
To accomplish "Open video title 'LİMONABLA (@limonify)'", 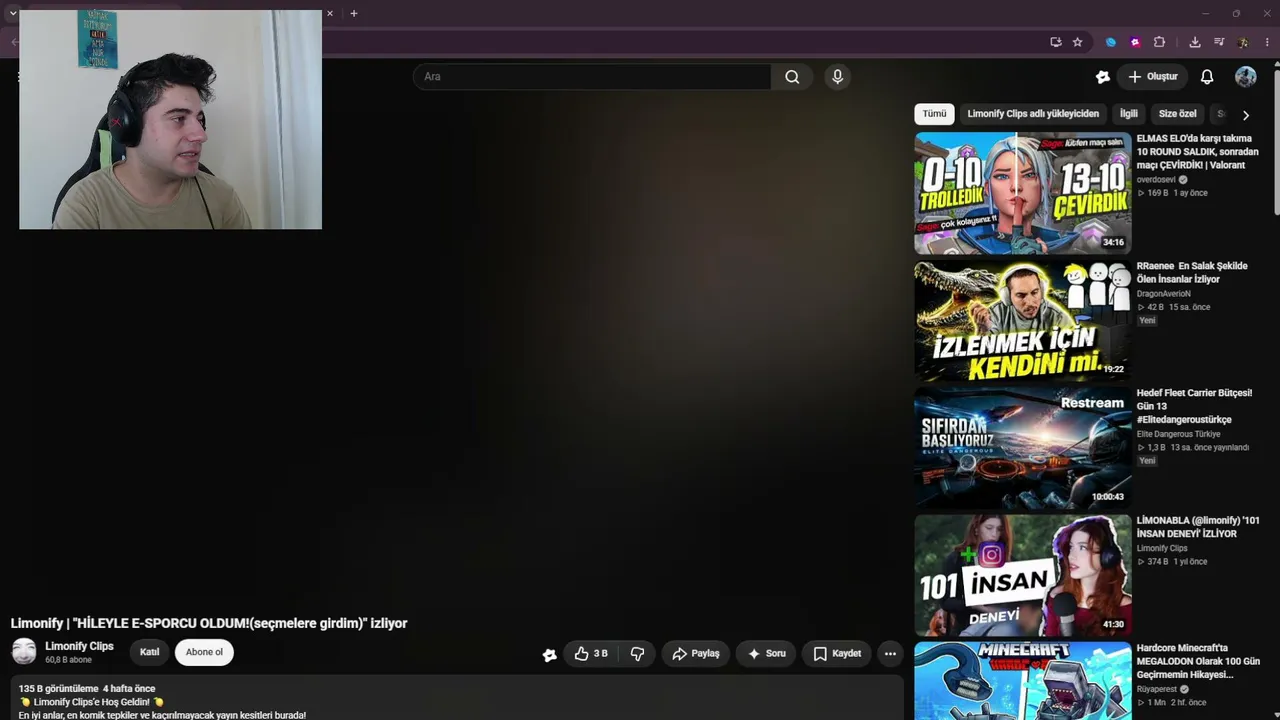I will [1198, 527].
